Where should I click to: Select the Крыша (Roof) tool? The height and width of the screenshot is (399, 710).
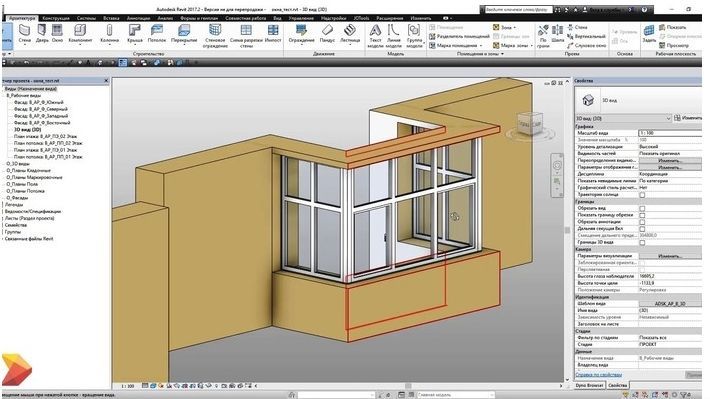(134, 34)
